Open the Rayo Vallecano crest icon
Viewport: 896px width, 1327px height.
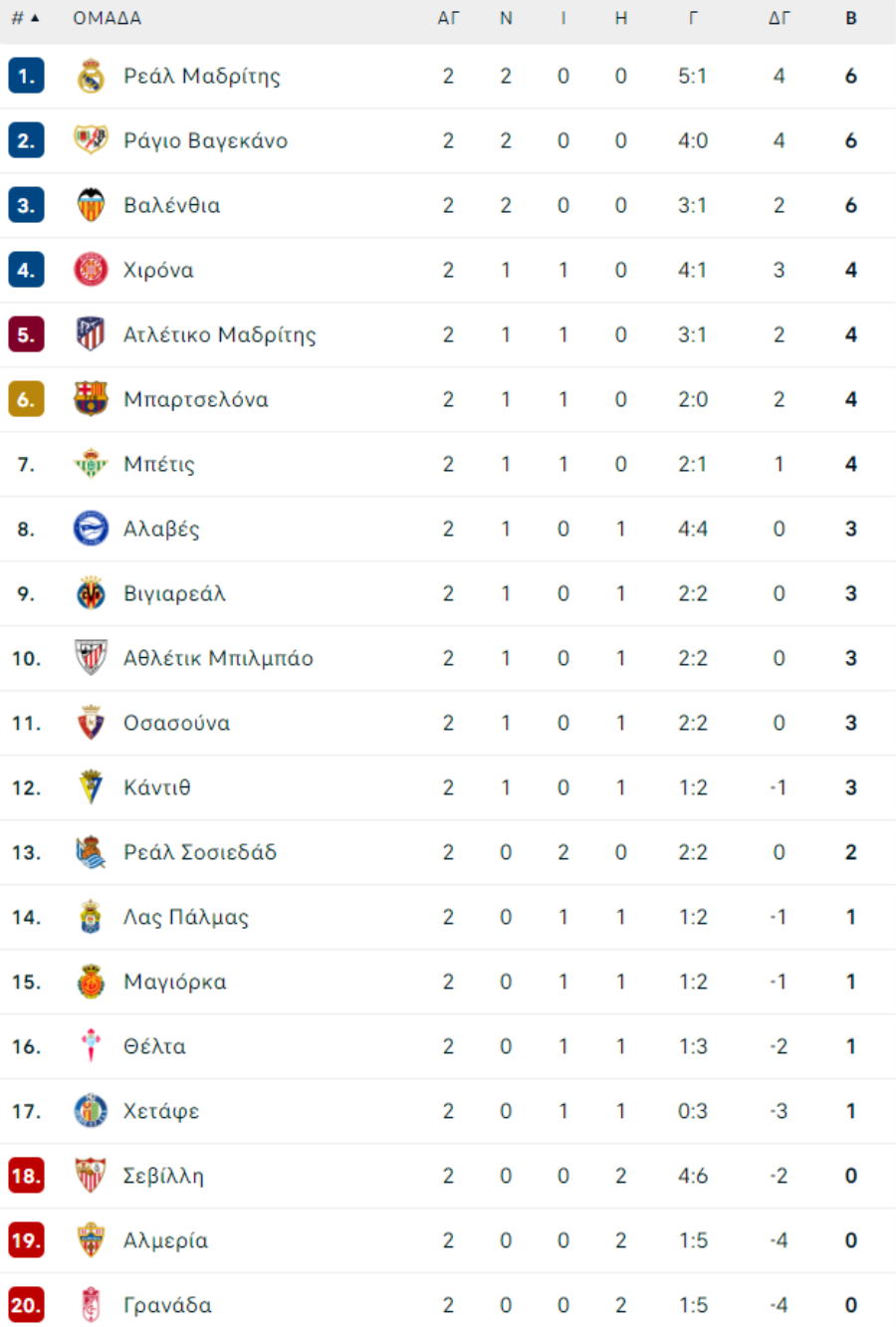tap(91, 140)
